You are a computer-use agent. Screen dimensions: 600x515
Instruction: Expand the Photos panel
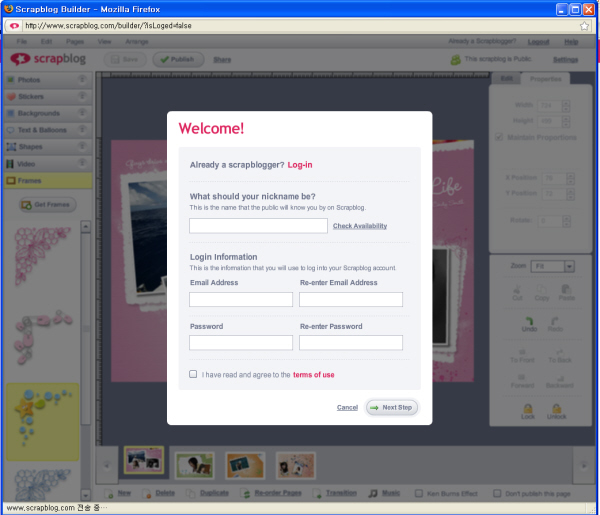tap(48, 80)
